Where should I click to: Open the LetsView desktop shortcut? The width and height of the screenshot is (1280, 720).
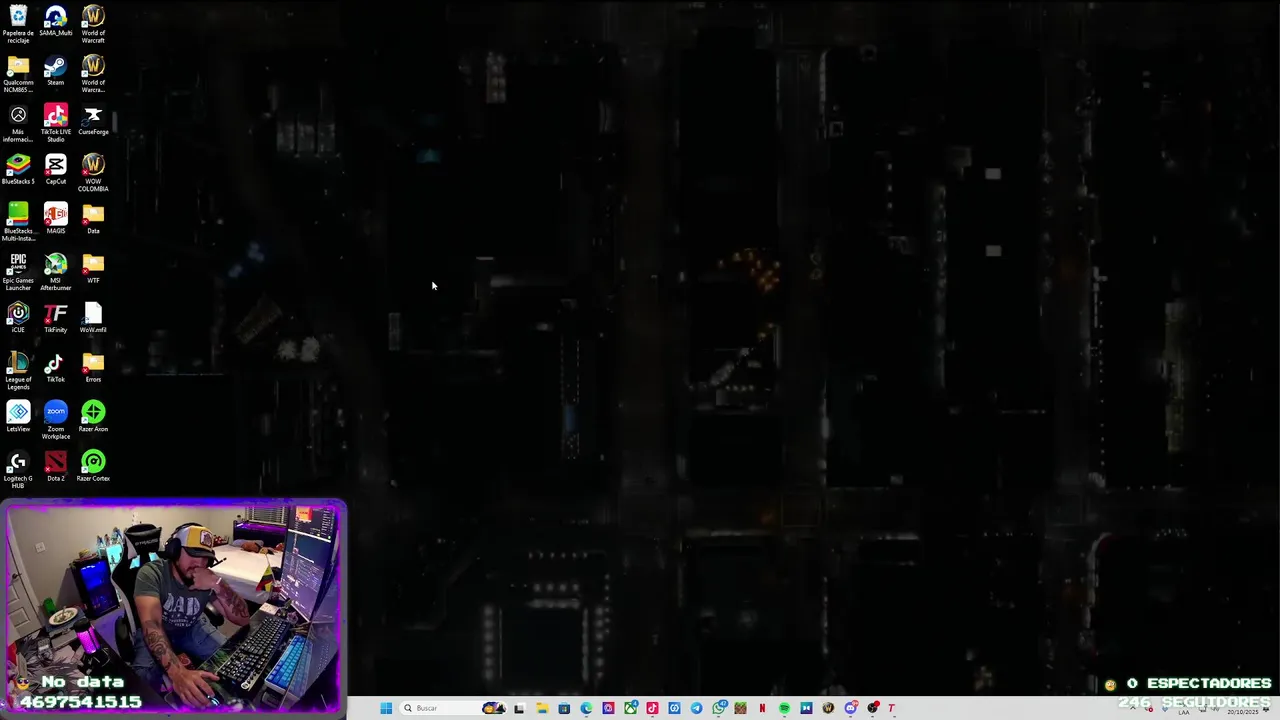18,417
